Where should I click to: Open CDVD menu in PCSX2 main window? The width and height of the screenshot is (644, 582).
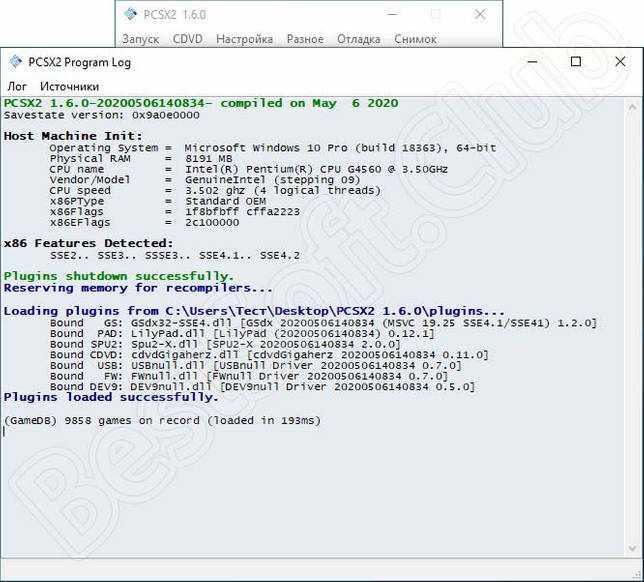(188, 39)
